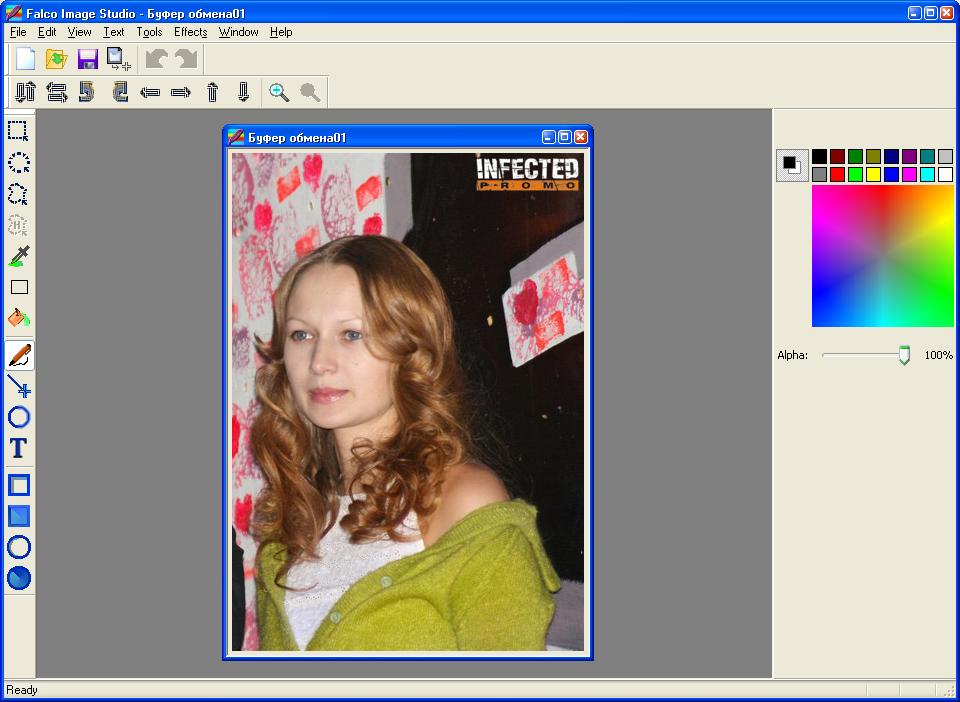960x702 pixels.
Task: Pick the eyedropper color picker tool
Action: tap(18, 256)
